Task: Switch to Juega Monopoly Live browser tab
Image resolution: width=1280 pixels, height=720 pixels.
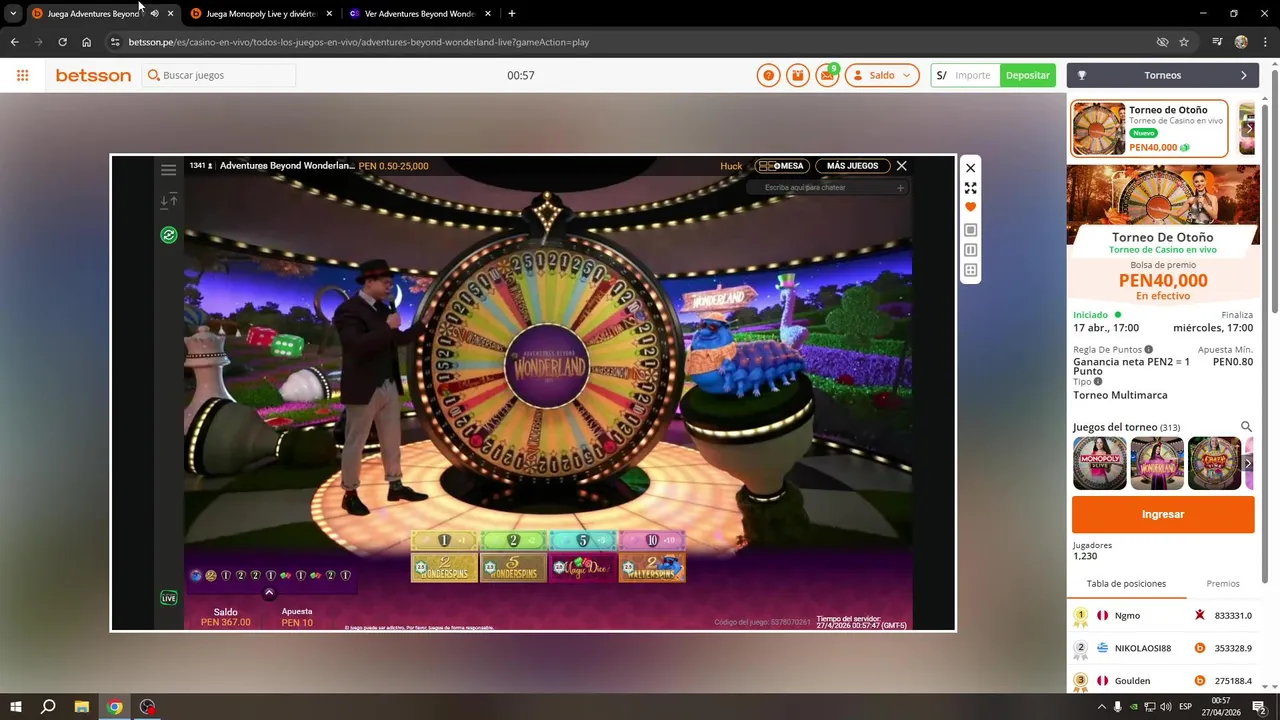Action: coord(260,14)
